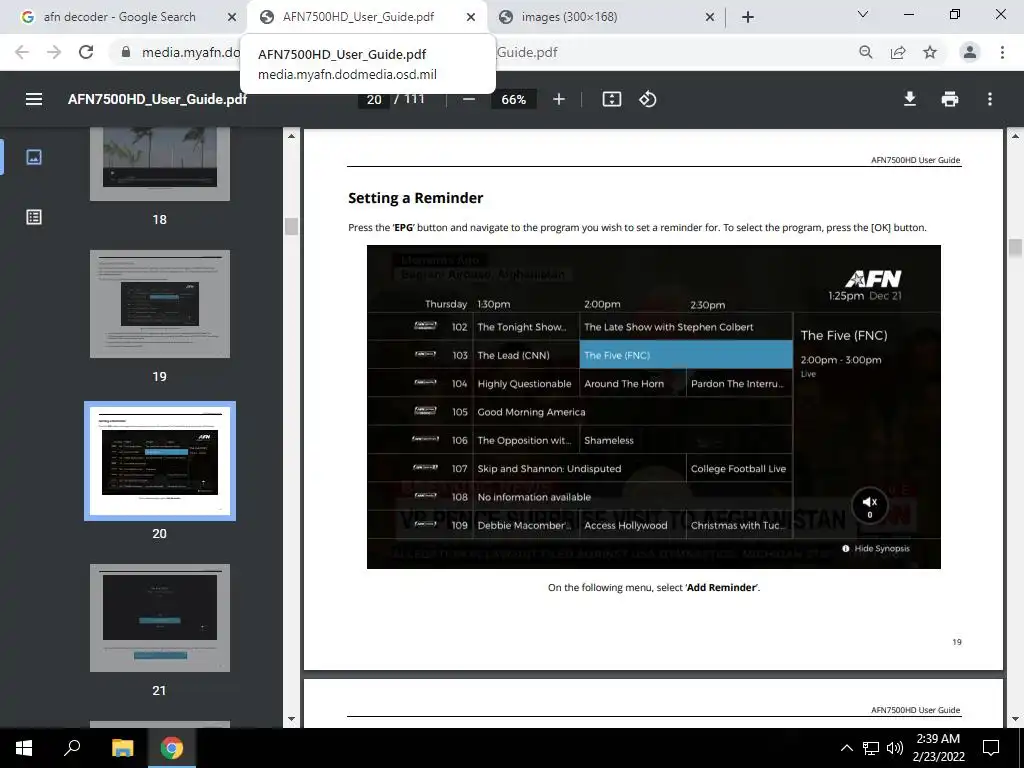Go forward in browser history
Image resolution: width=1024 pixels, height=768 pixels.
(54, 52)
